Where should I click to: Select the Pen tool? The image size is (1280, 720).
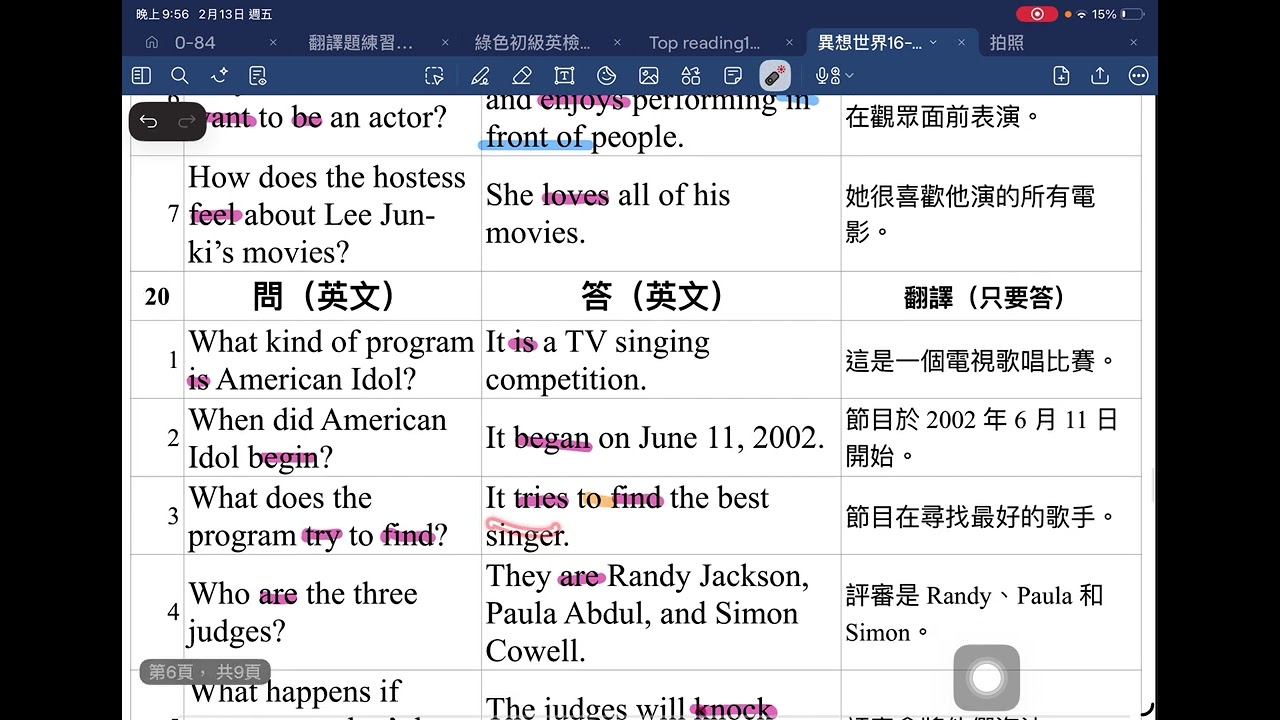coord(480,76)
